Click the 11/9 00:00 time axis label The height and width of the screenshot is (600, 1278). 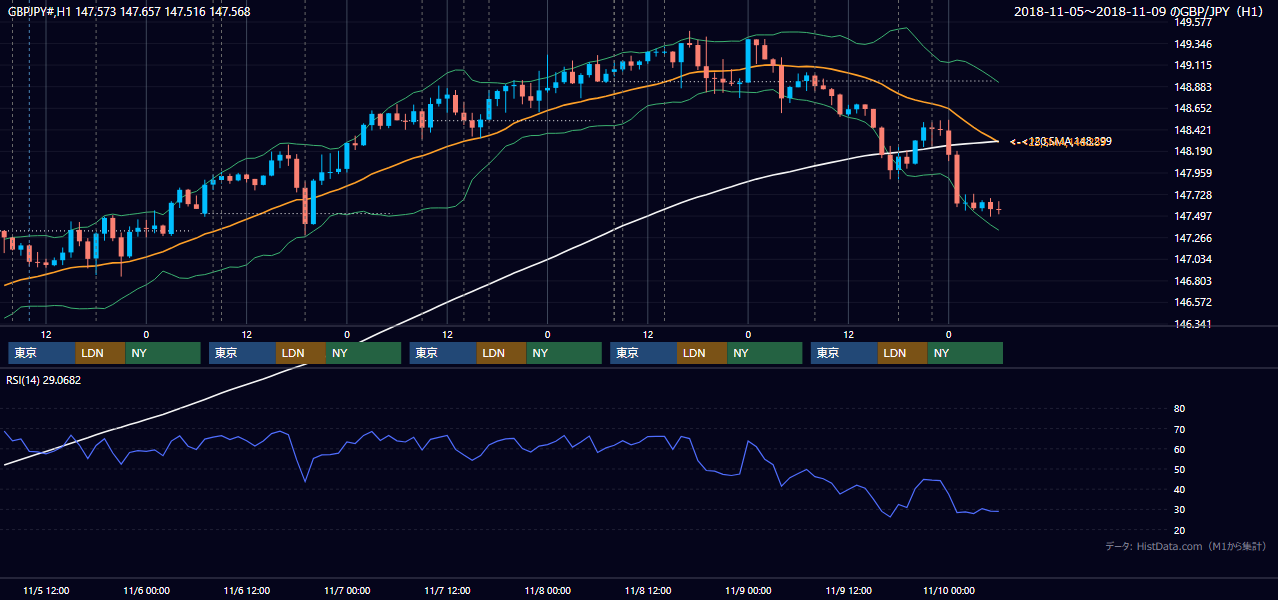[x=748, y=590]
